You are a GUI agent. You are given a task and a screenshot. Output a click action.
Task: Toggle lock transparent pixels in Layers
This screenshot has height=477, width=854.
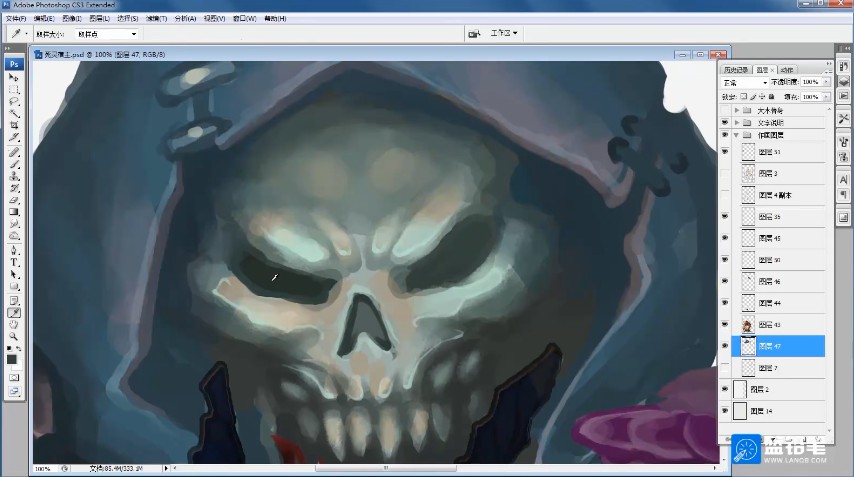743,96
